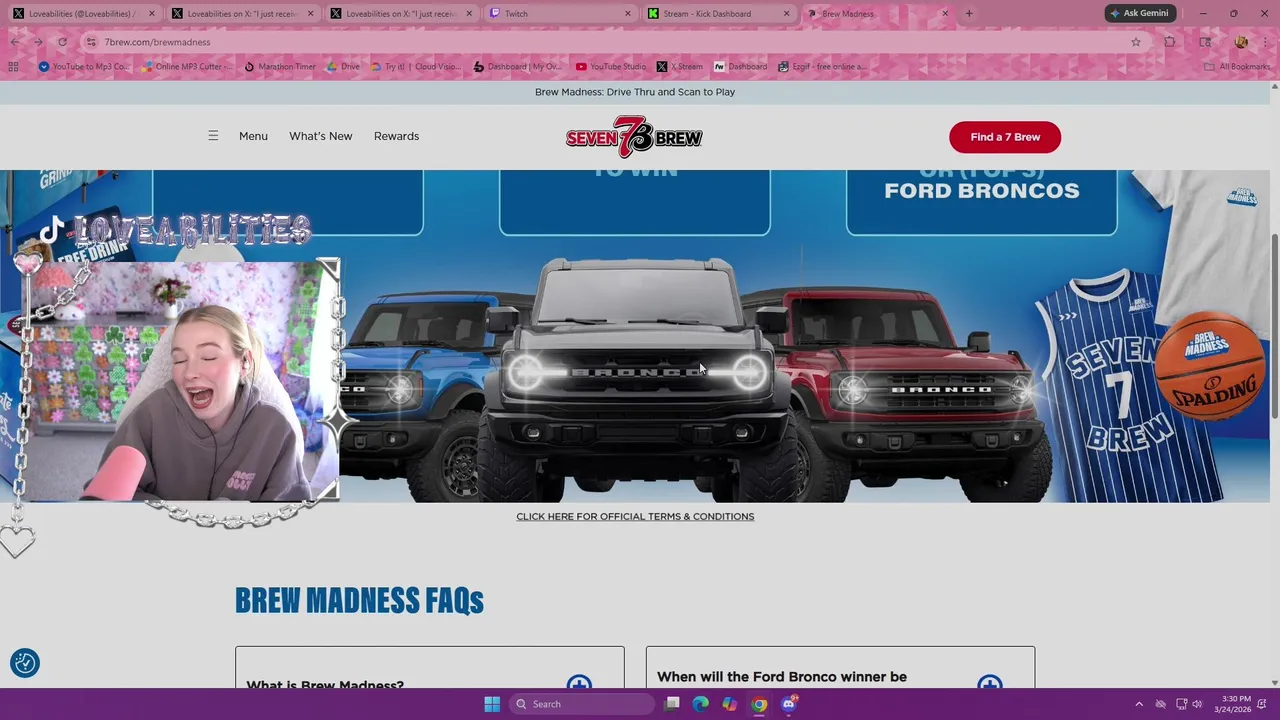Open the Menu navigation item
1280x720 pixels.
(x=253, y=136)
